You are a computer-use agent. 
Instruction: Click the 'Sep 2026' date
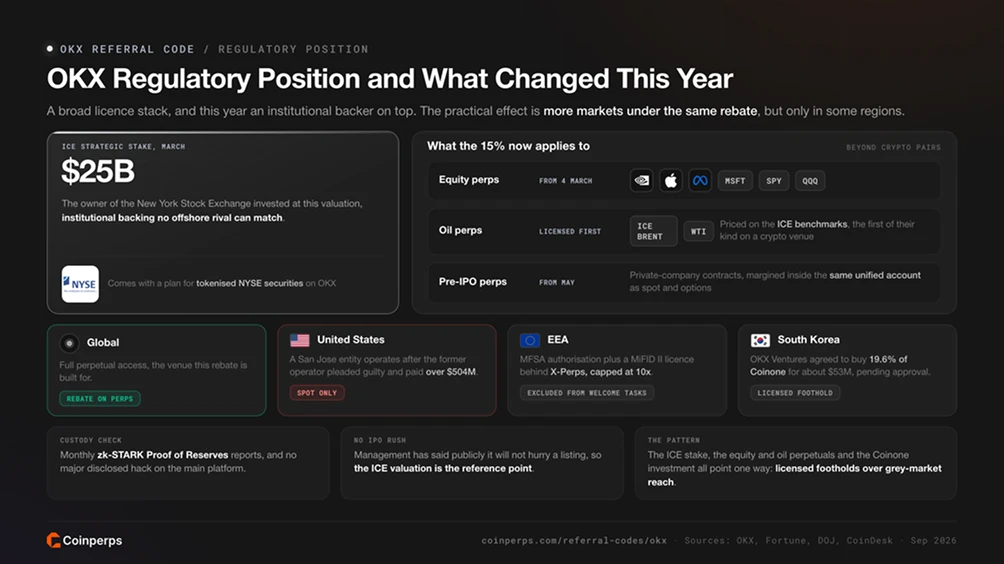(934, 540)
